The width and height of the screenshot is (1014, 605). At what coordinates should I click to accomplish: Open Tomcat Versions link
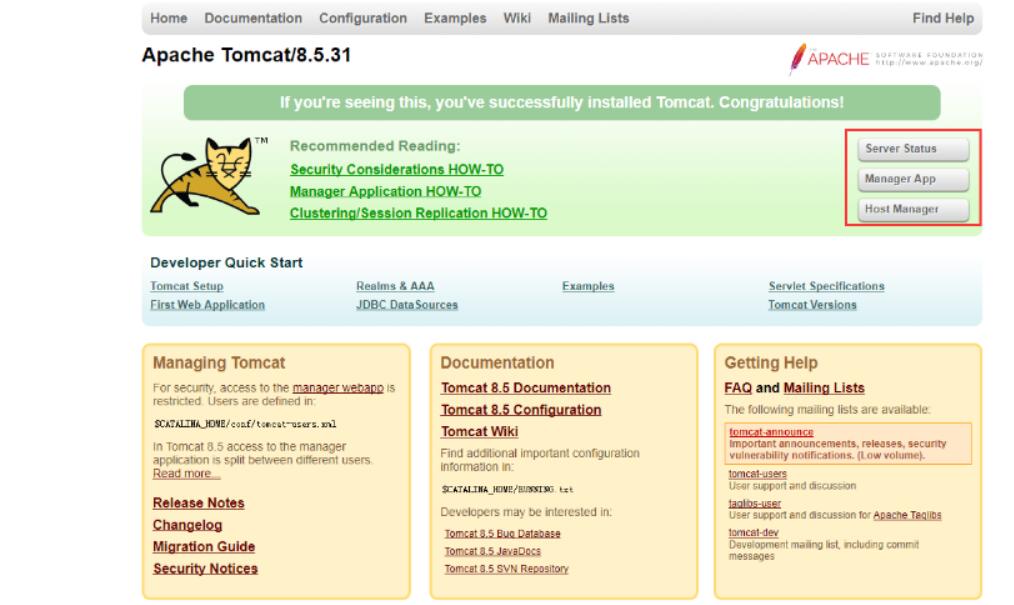812,304
